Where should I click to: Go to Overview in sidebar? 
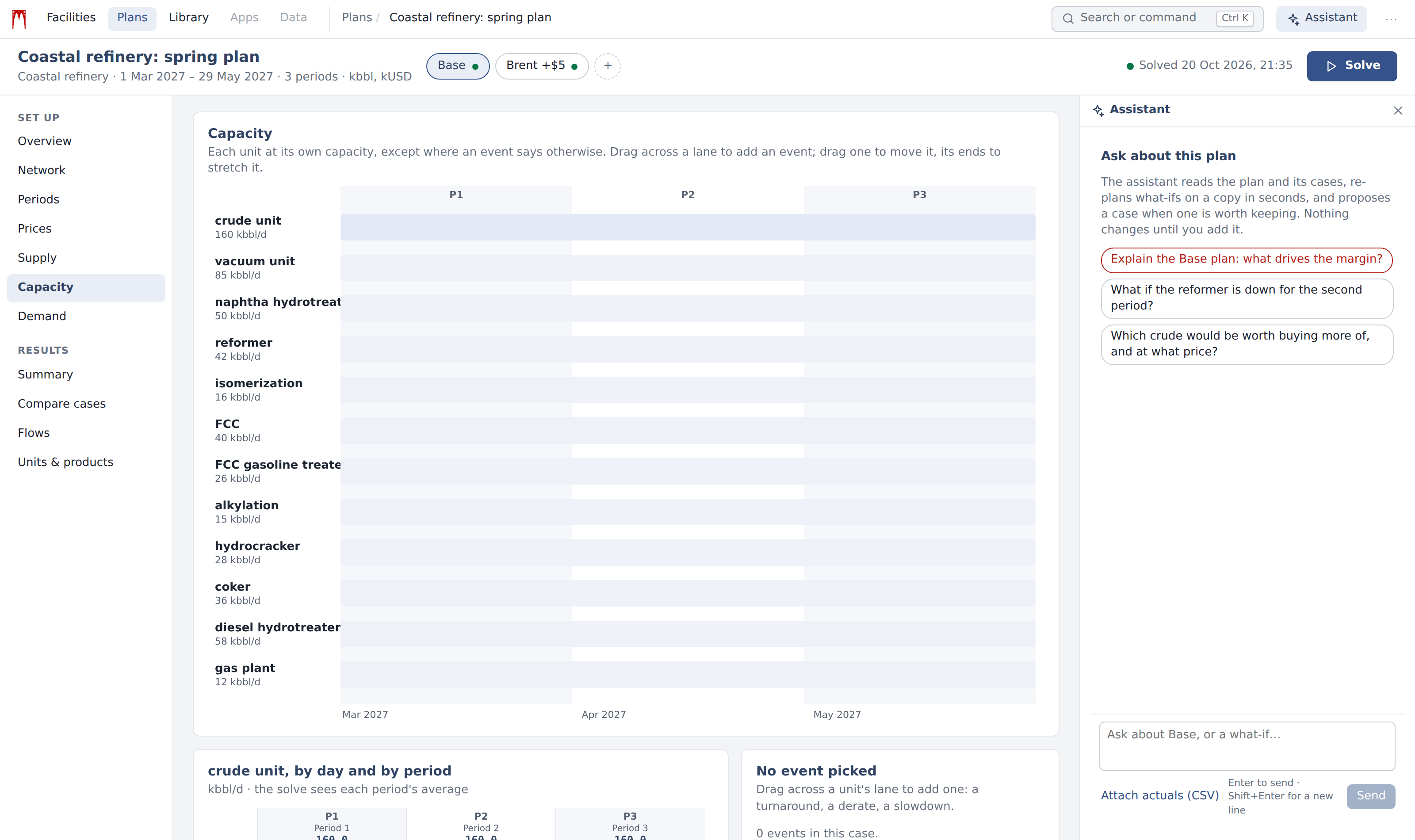coord(86,141)
